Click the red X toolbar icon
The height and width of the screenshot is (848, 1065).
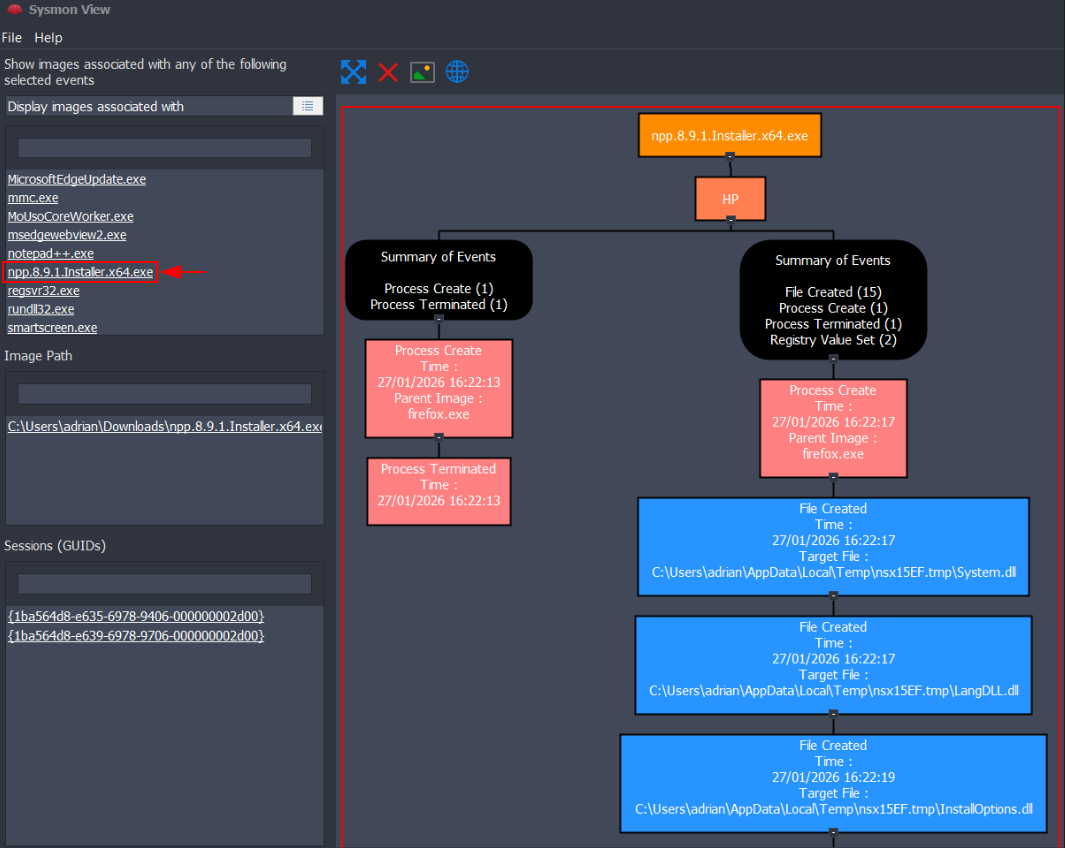click(388, 72)
